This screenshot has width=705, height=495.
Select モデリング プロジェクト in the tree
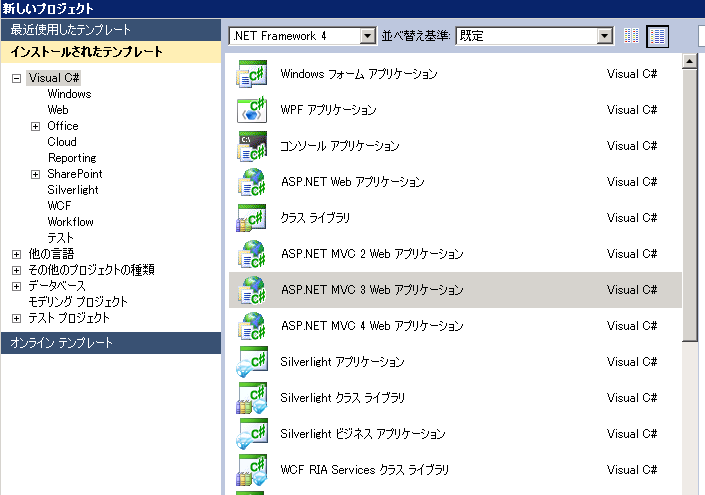78,302
